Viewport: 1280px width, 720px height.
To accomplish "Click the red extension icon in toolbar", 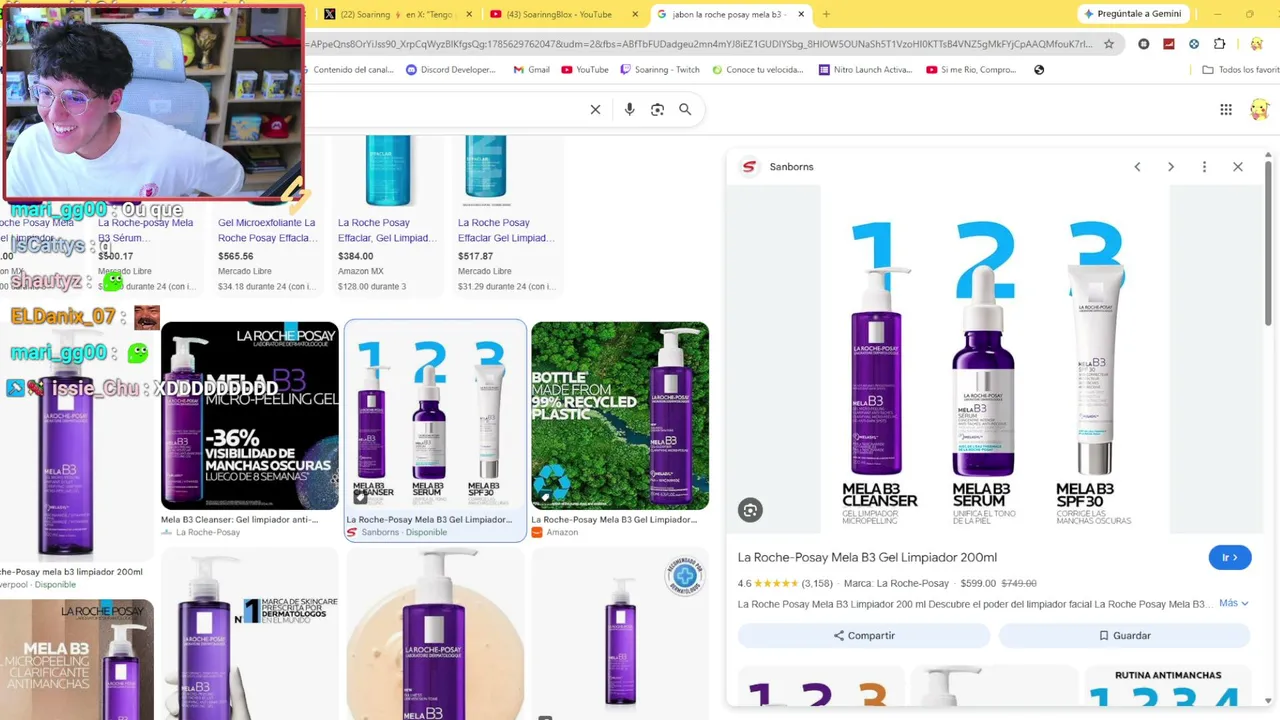I will tap(1168, 44).
